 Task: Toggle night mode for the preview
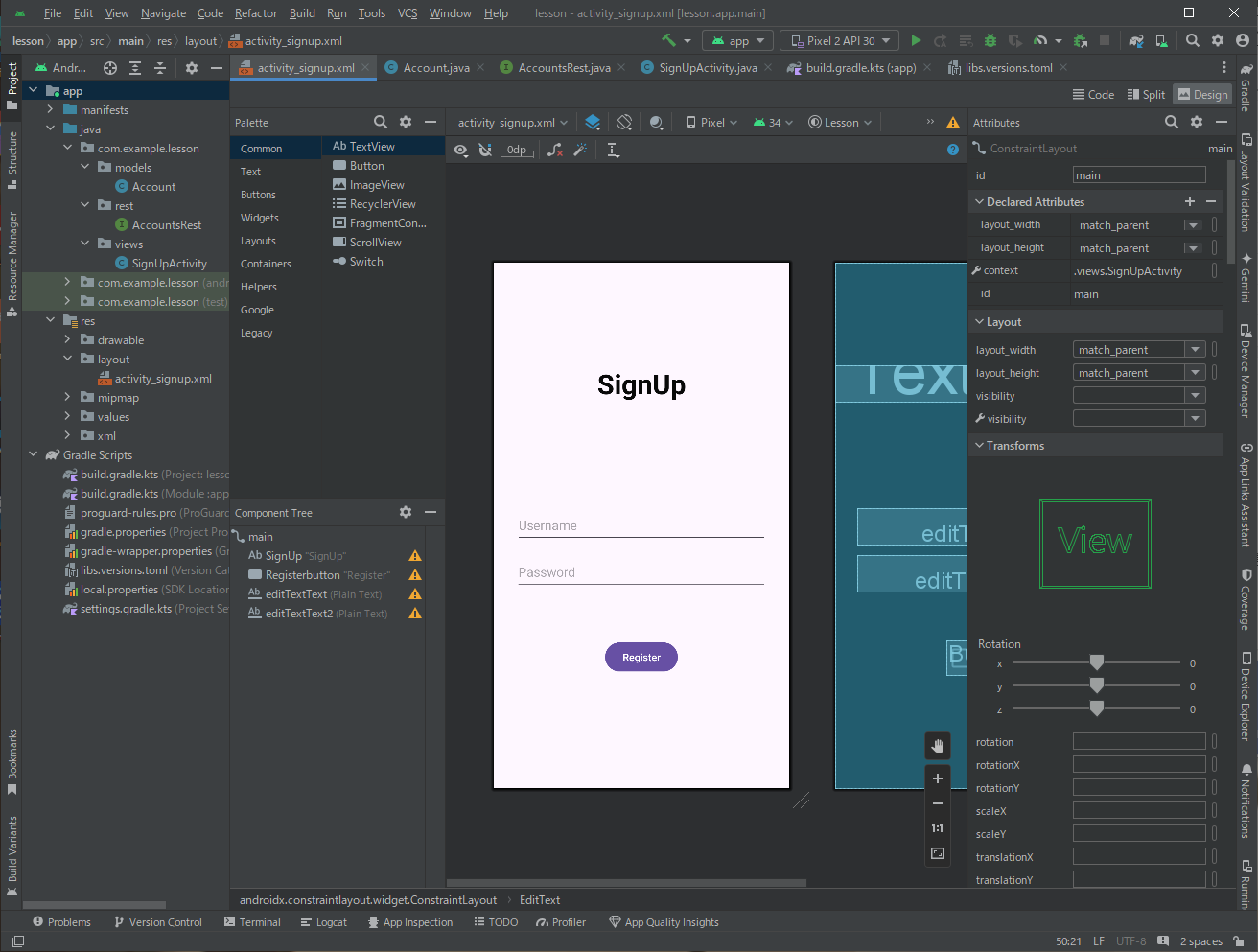[x=657, y=122]
